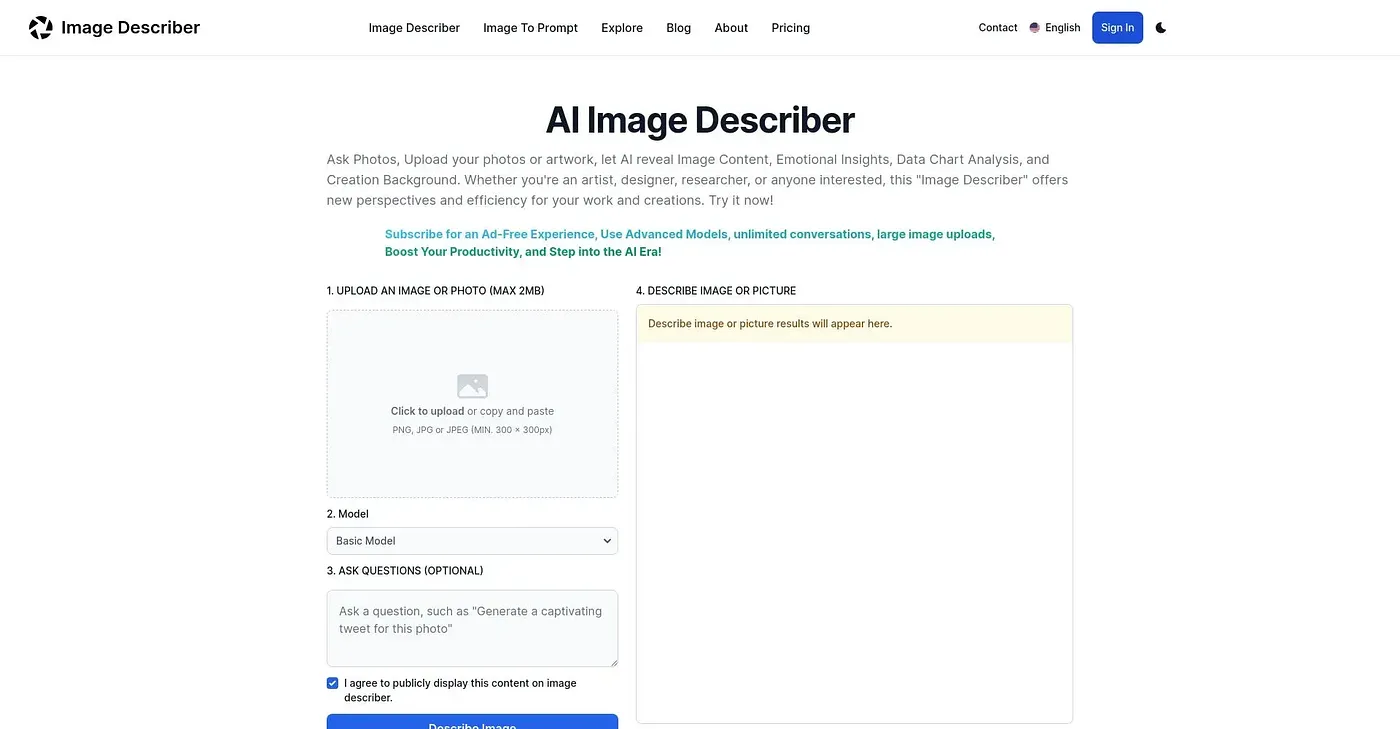This screenshot has width=1400, height=729.
Task: Click the subscribe for Ad-Free Experience link
Action: click(x=690, y=243)
